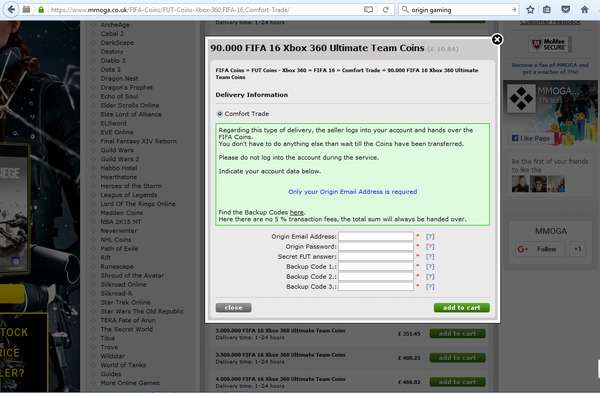
Task: Open League of Legends in games list
Action: [129, 195]
